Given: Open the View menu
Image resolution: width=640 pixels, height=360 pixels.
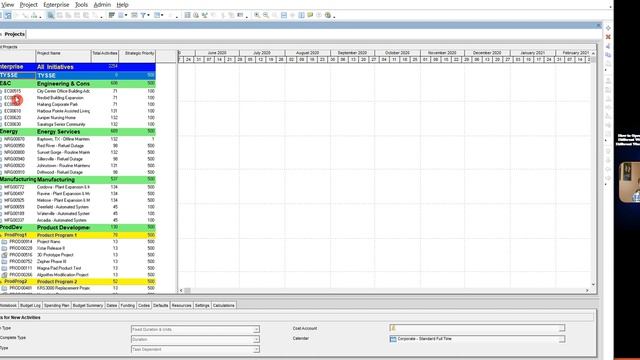Looking at the screenshot, I should [x=7, y=5].
